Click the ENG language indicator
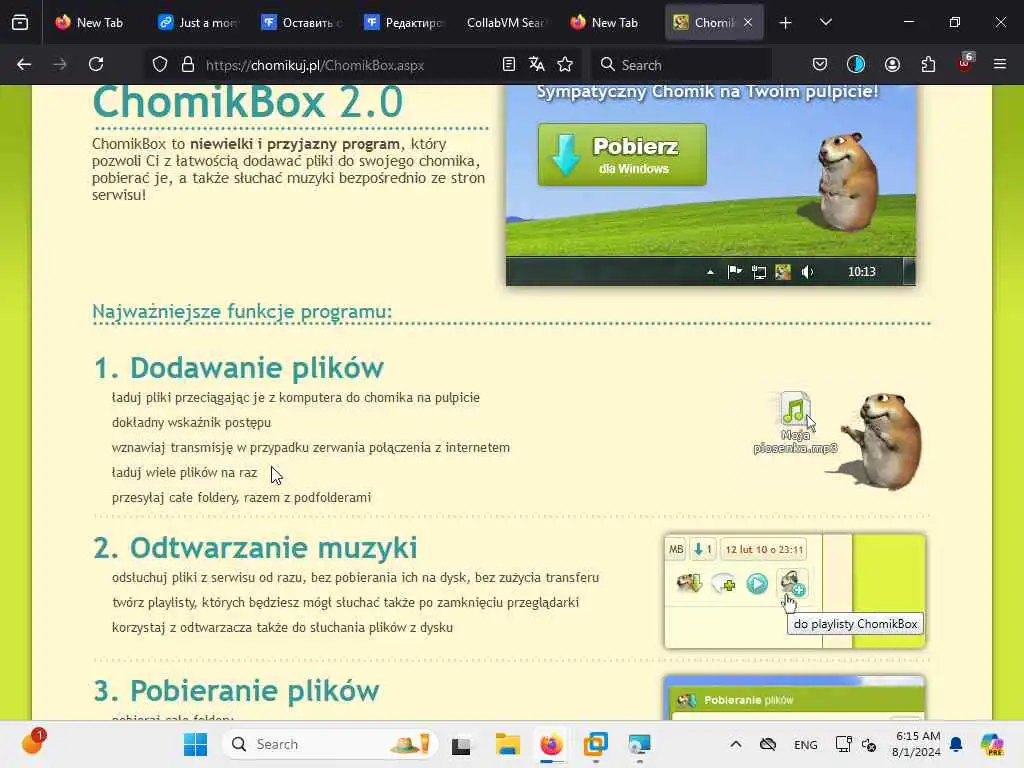The width and height of the screenshot is (1024, 768). 805,745
